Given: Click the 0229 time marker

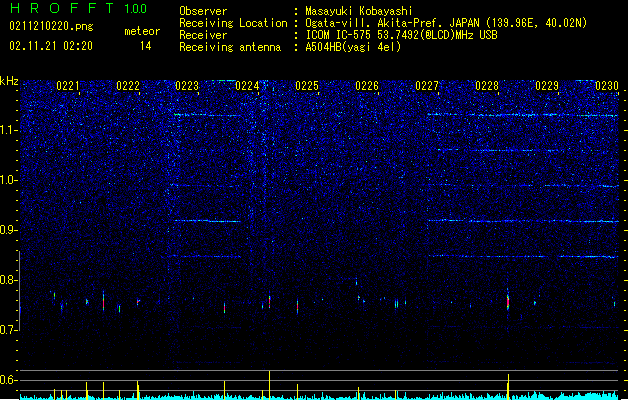Looking at the screenshot, I should click(x=547, y=86).
